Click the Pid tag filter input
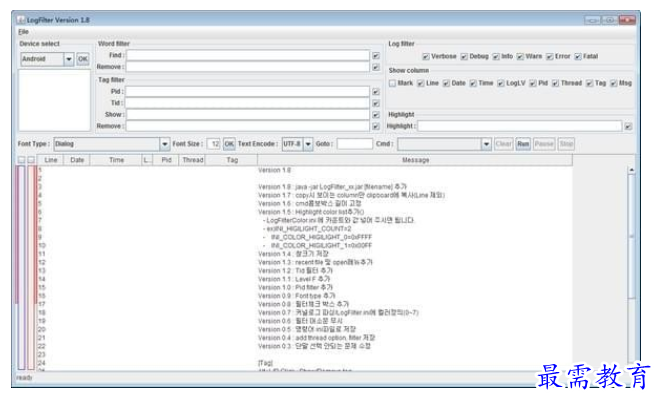 pyautogui.click(x=247, y=92)
